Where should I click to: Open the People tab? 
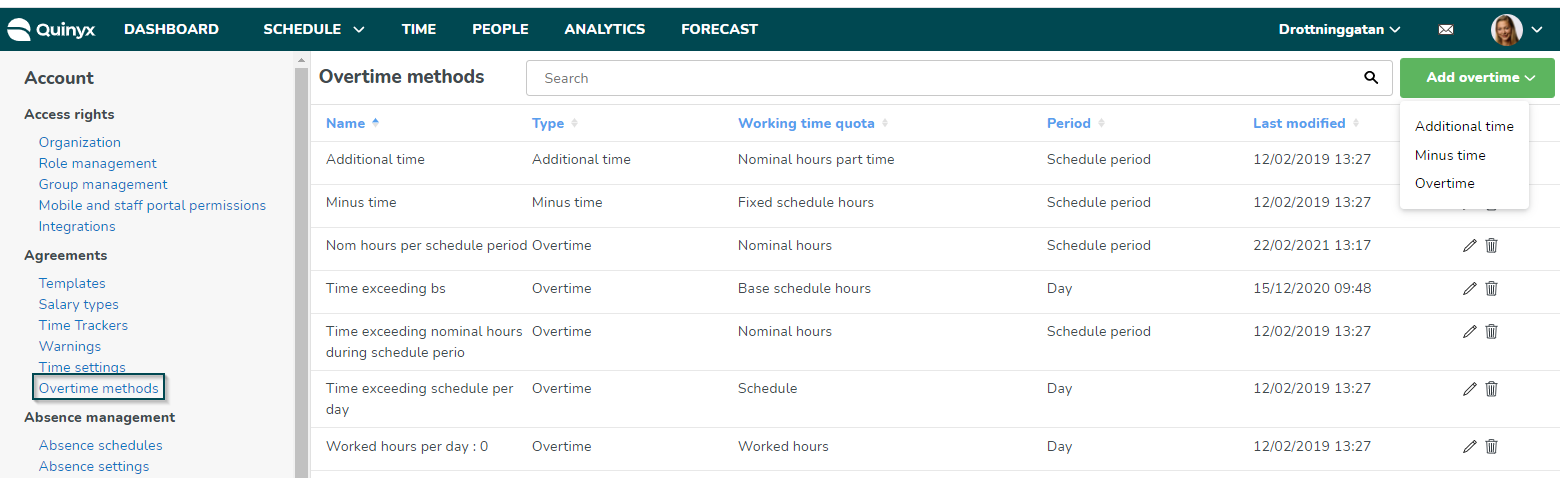[x=500, y=29]
